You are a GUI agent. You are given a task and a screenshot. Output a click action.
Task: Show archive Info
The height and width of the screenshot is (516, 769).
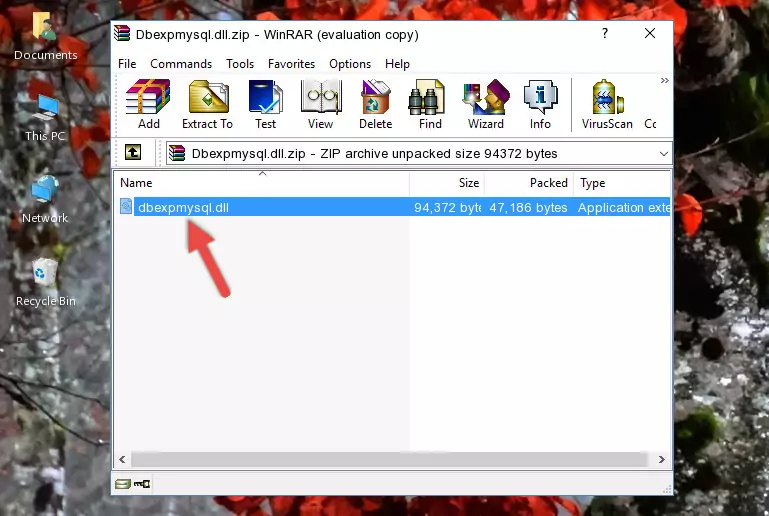(540, 104)
